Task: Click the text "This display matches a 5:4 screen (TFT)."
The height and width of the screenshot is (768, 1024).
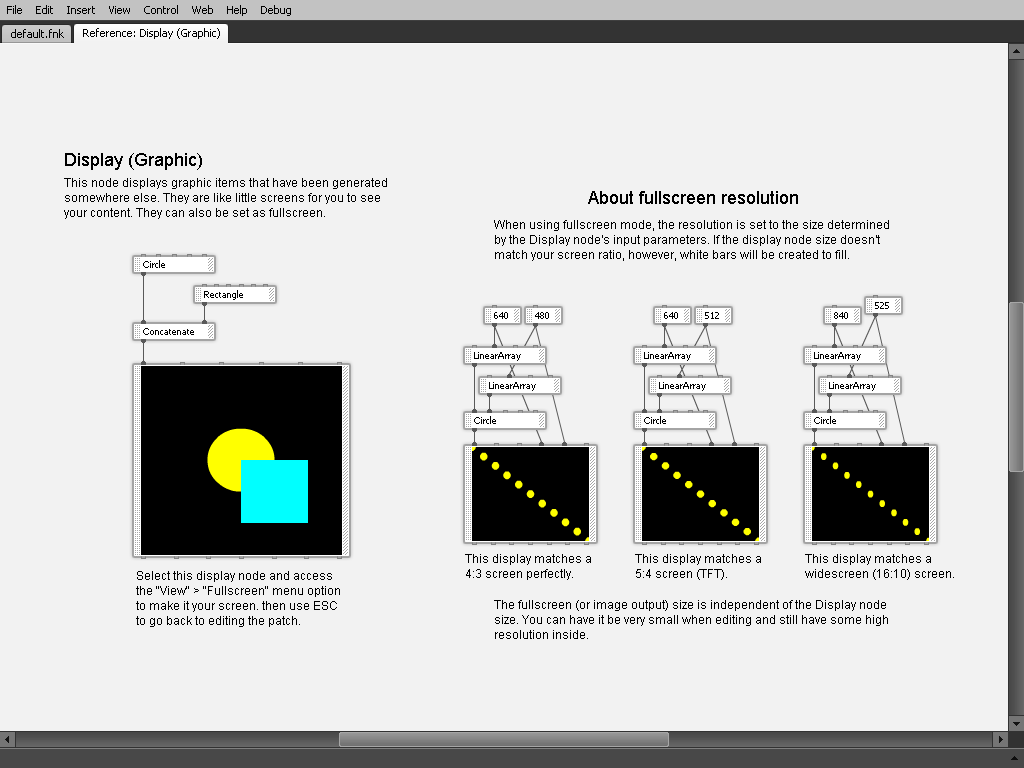Action: pyautogui.click(x=698, y=566)
